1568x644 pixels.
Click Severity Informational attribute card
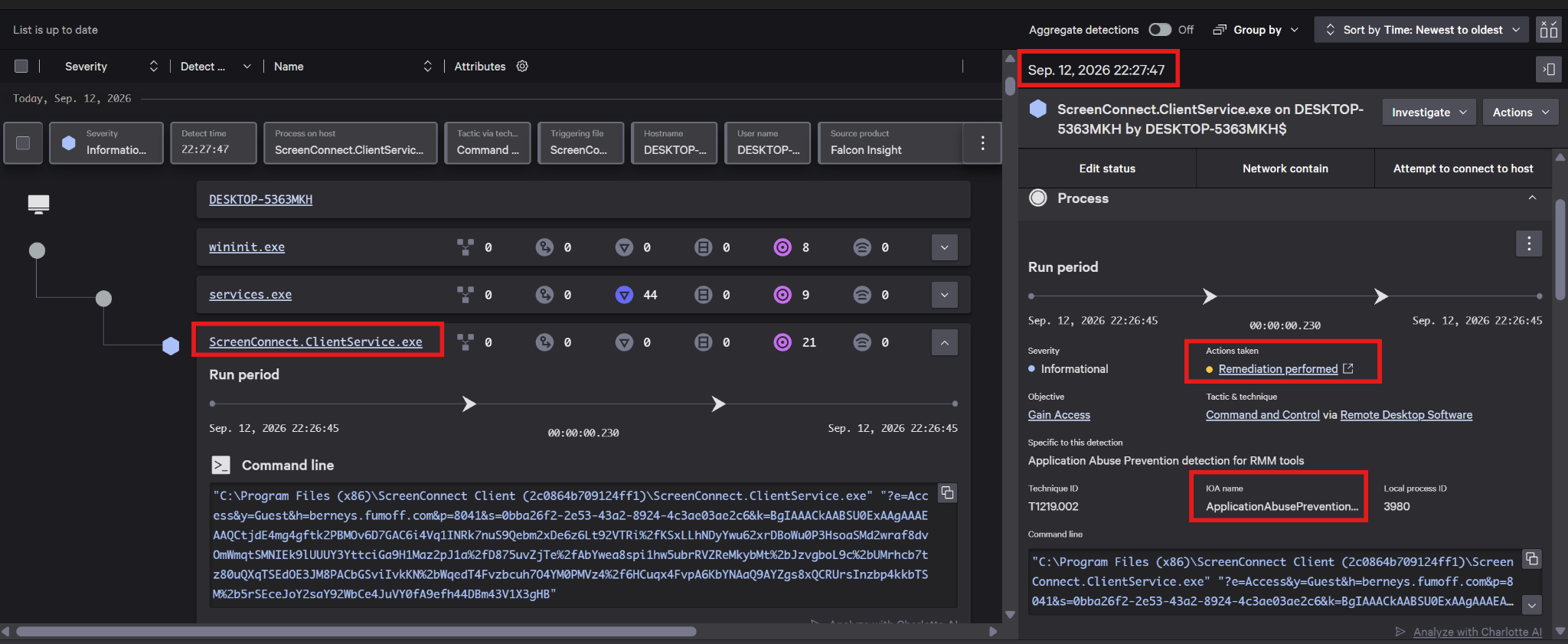click(106, 143)
